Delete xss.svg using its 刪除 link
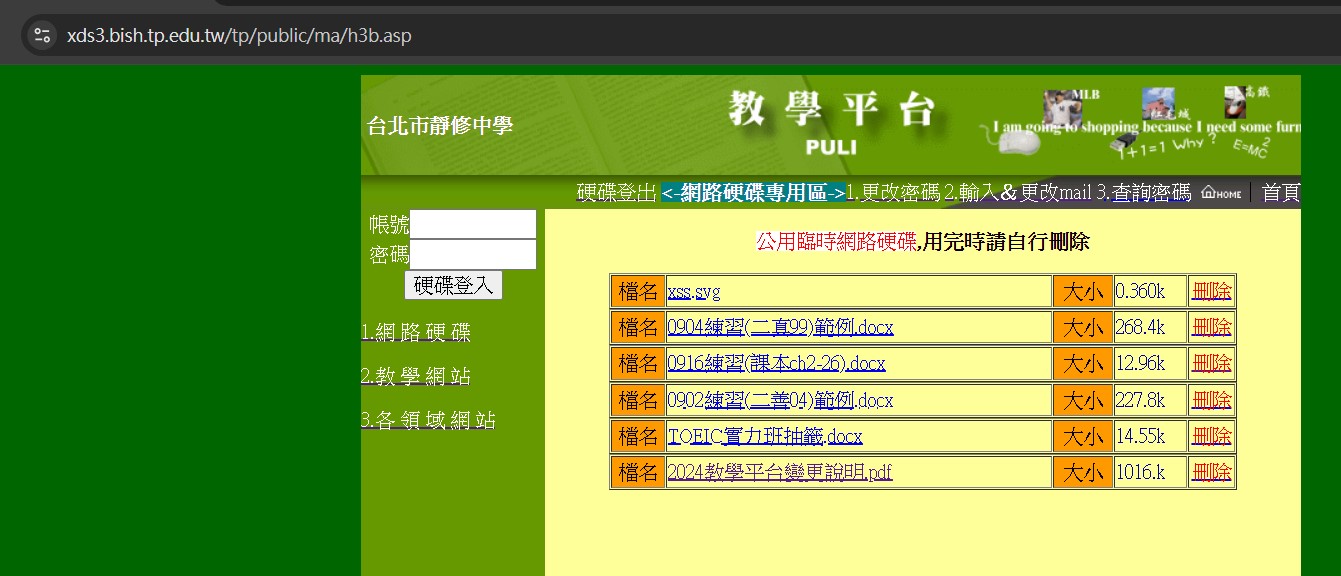 [x=1211, y=292]
